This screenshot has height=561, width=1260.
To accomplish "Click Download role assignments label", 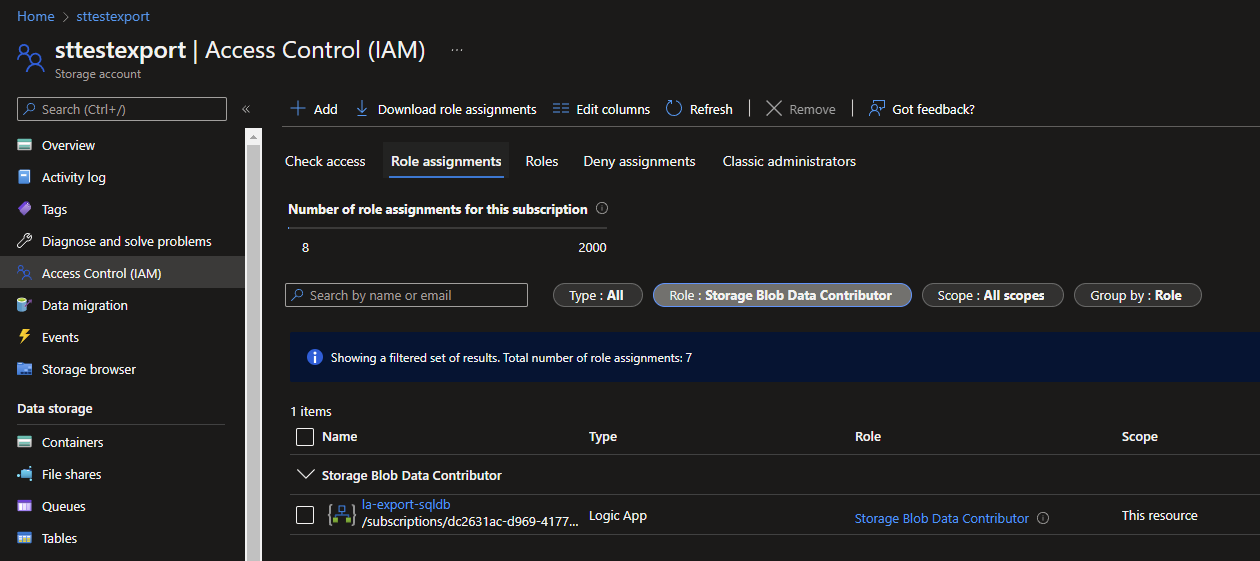I will (457, 109).
